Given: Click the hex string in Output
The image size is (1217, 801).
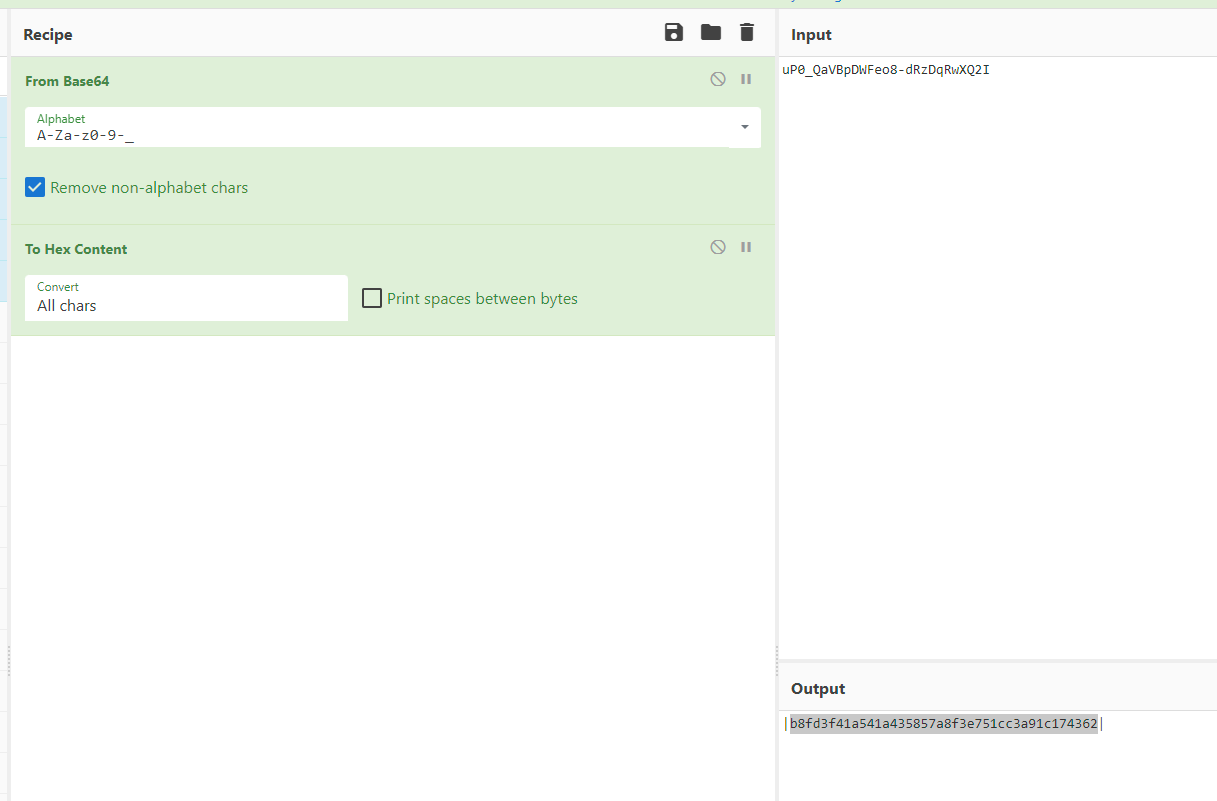Looking at the screenshot, I should coord(943,724).
